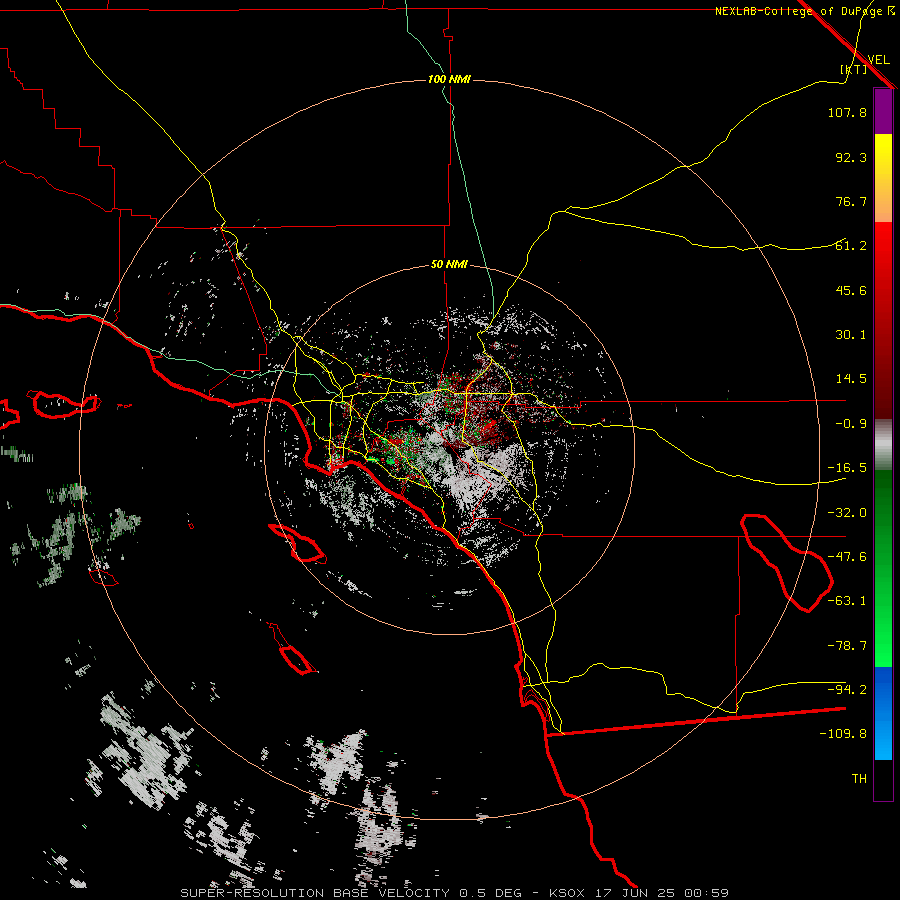Pick the purple segment of the velocity color bar

pyautogui.click(x=883, y=111)
